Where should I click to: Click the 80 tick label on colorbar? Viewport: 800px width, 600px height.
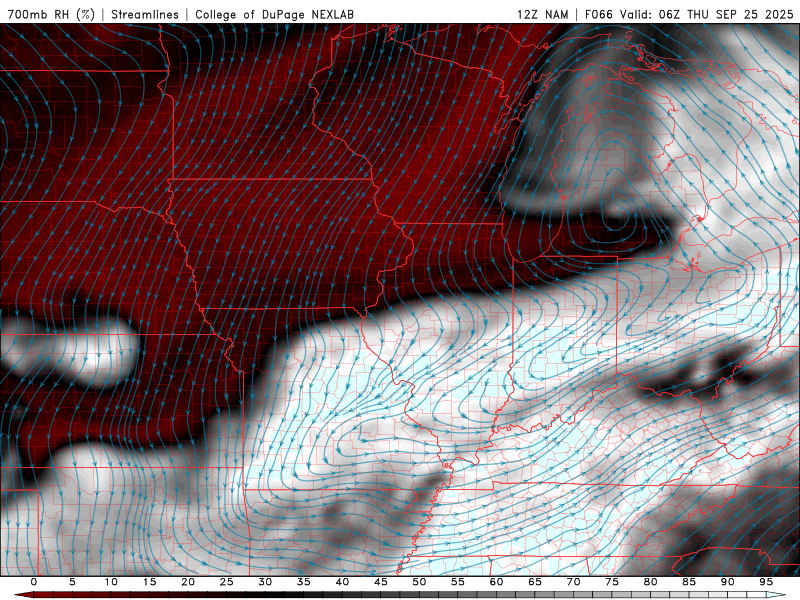[650, 582]
